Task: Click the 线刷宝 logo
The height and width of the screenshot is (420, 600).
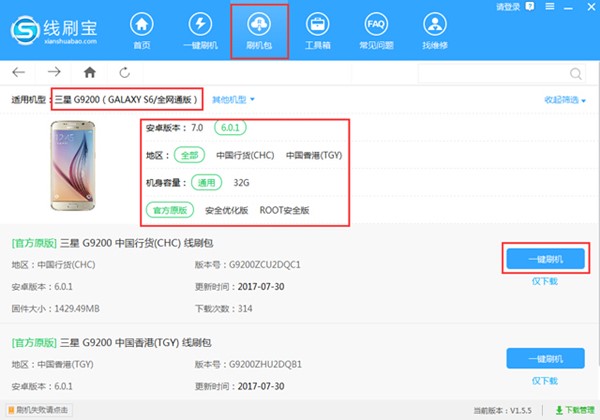Action: point(54,30)
